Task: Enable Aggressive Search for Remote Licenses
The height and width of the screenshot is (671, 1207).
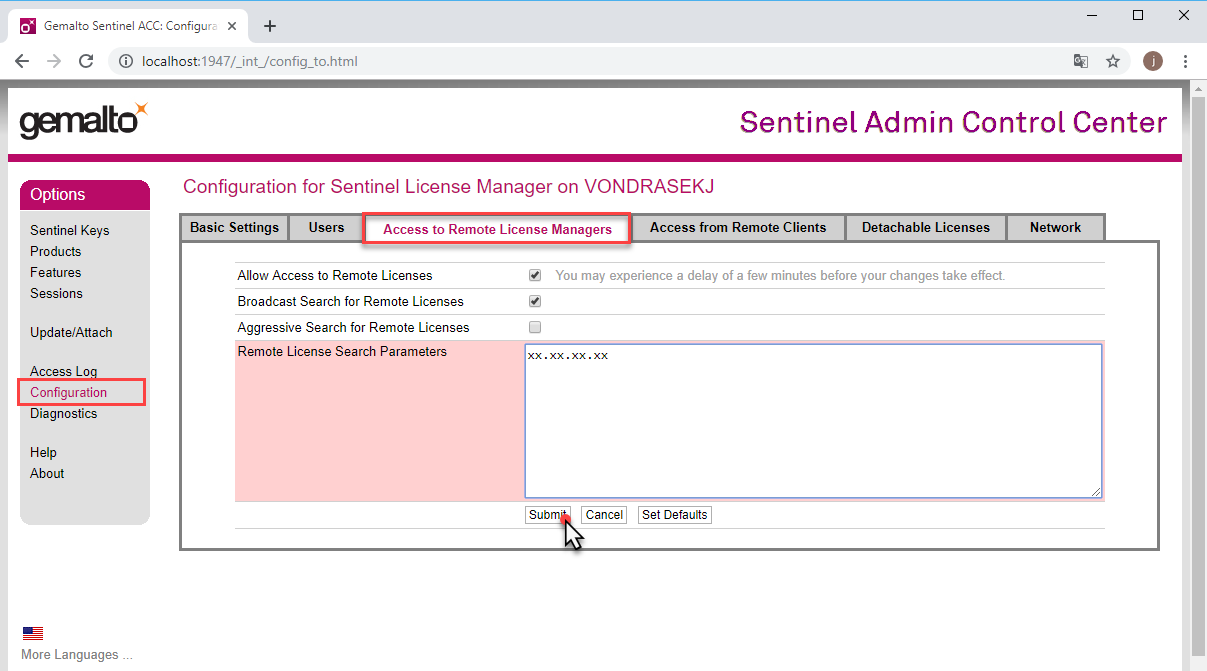Action: (535, 327)
